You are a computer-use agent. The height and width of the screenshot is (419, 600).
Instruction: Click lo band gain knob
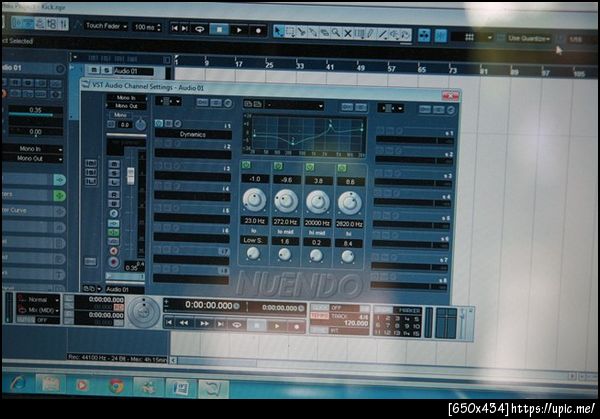coord(254,199)
